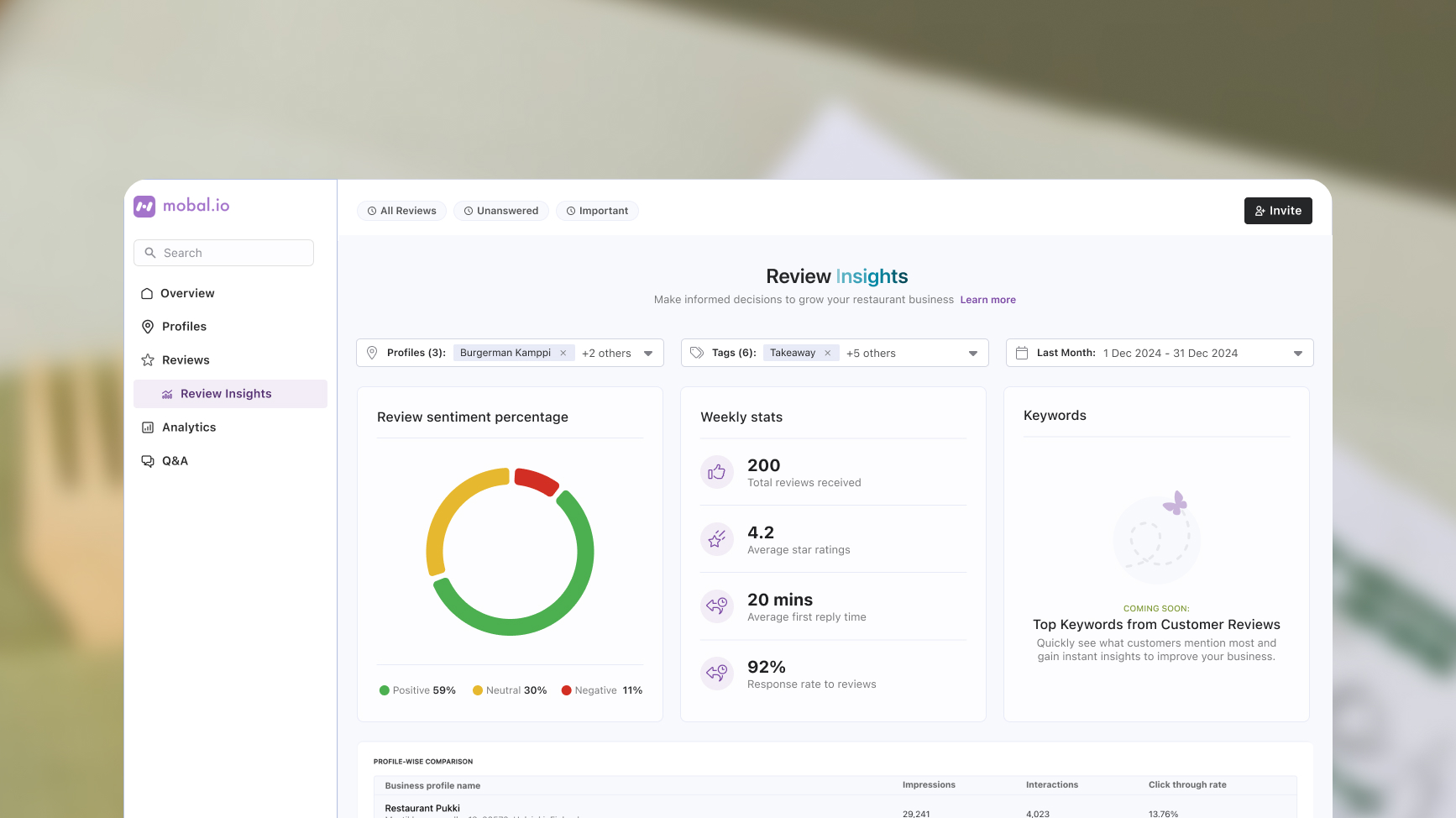Click the thumbs-up icon beside total reviews
Image resolution: width=1456 pixels, height=818 pixels.
point(717,472)
